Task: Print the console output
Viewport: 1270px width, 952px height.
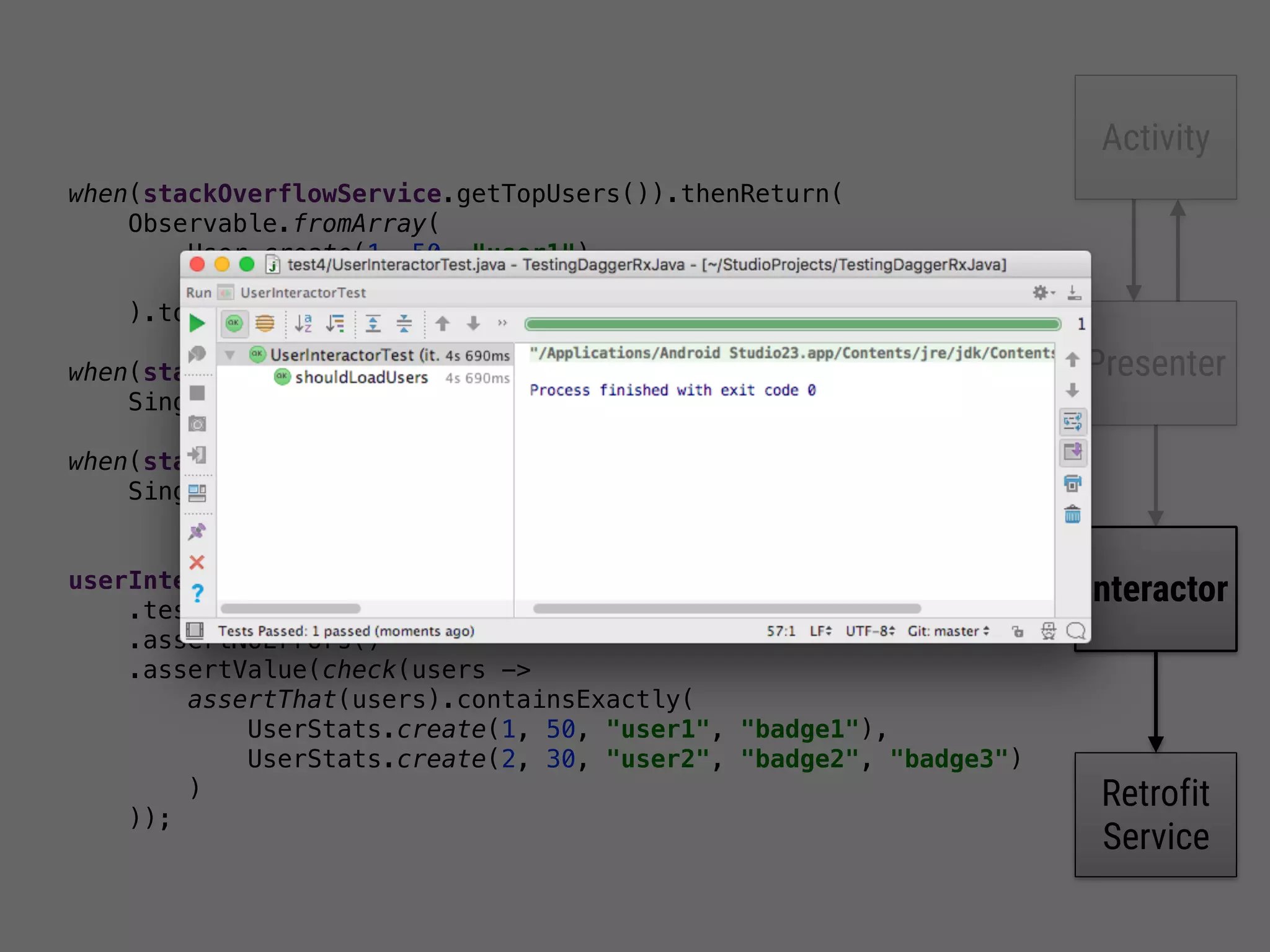Action: coord(1072,483)
